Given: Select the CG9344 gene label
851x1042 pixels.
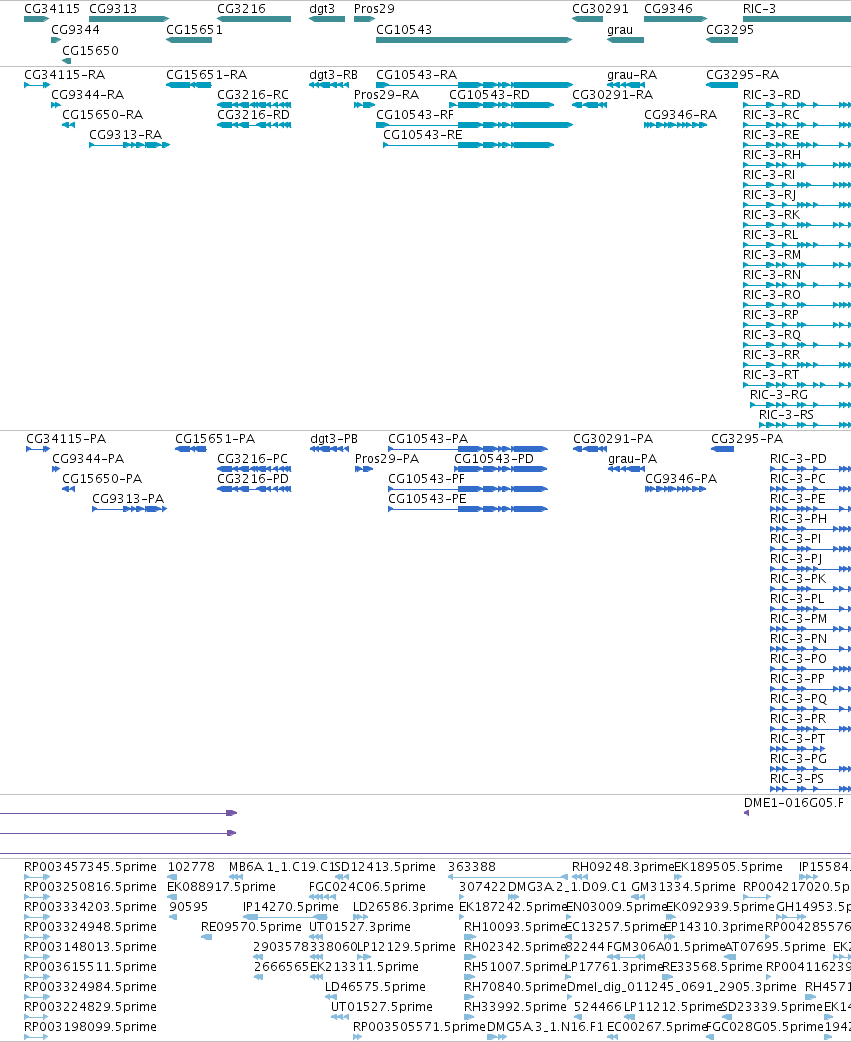Looking at the screenshot, I should pyautogui.click(x=75, y=30).
